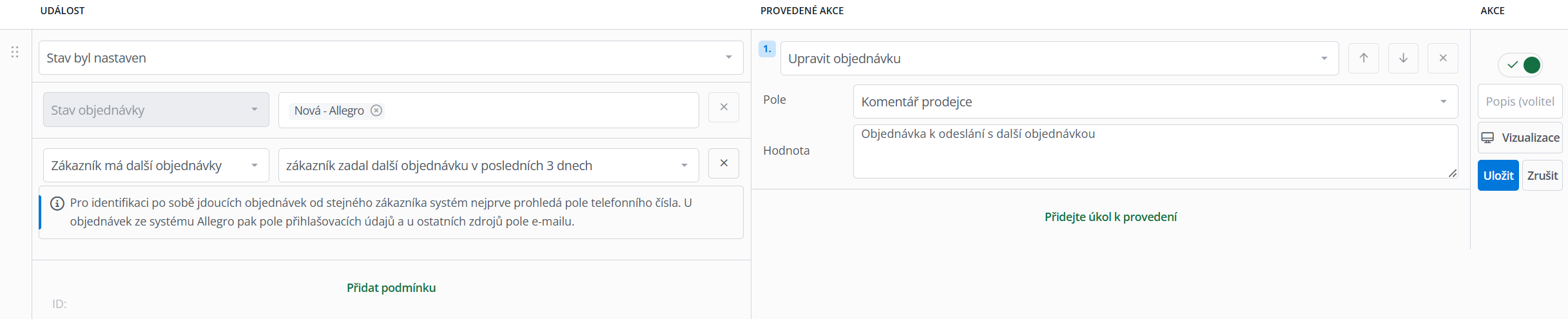This screenshot has height=319, width=1568.
Task: Delete the Zákazník má další objednávky condition
Action: tap(724, 163)
